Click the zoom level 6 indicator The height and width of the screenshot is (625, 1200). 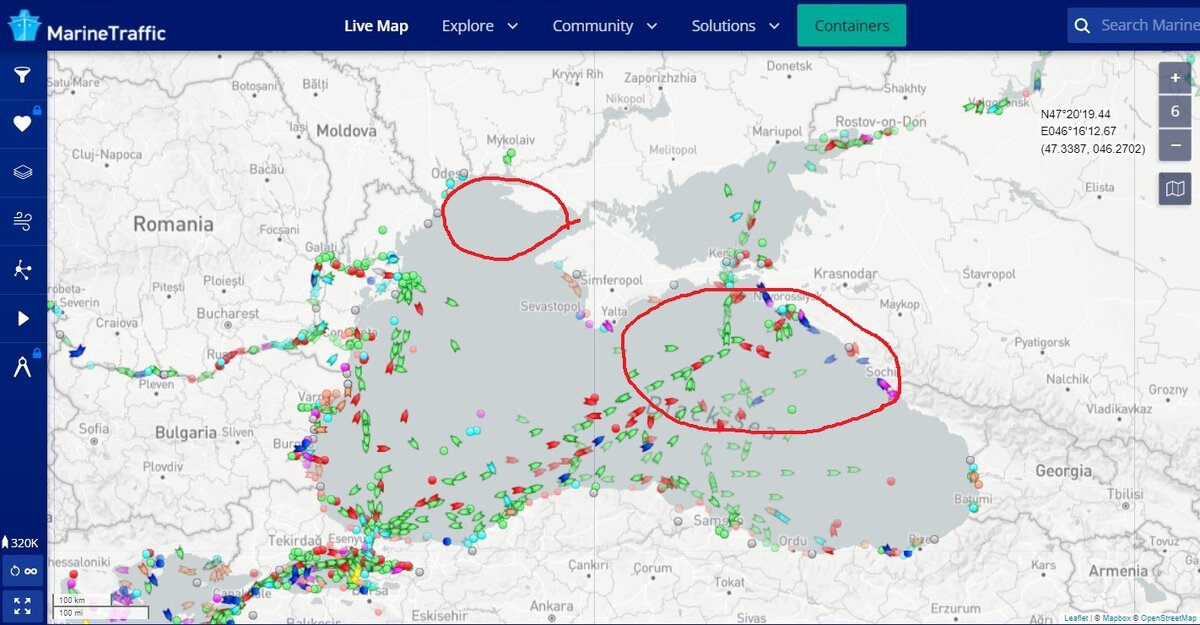click(1175, 111)
